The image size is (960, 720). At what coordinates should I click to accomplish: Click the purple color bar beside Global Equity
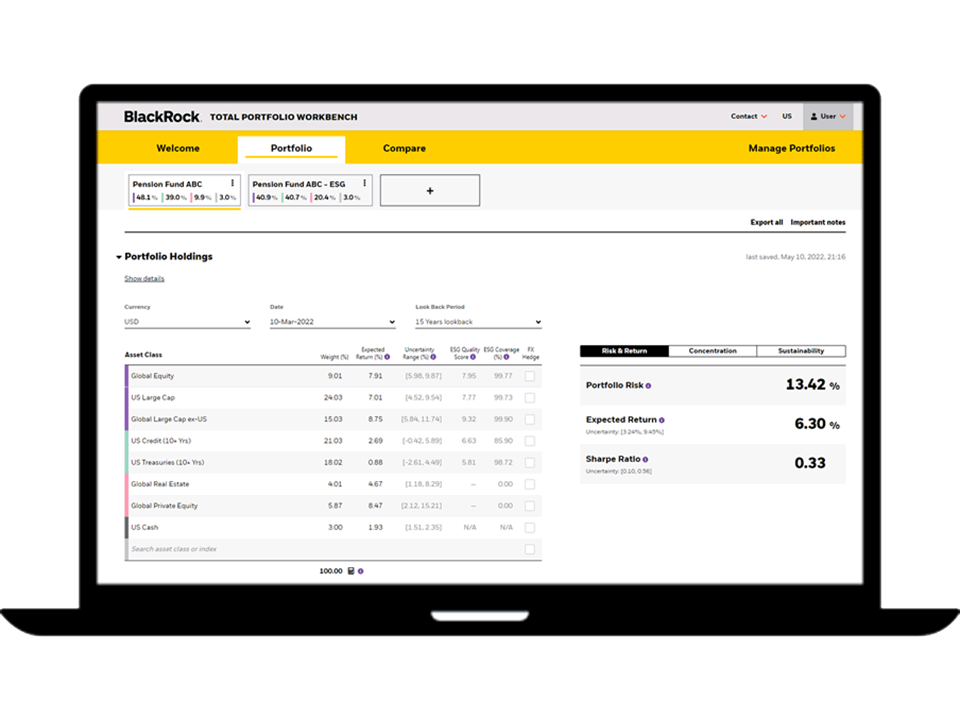point(126,376)
